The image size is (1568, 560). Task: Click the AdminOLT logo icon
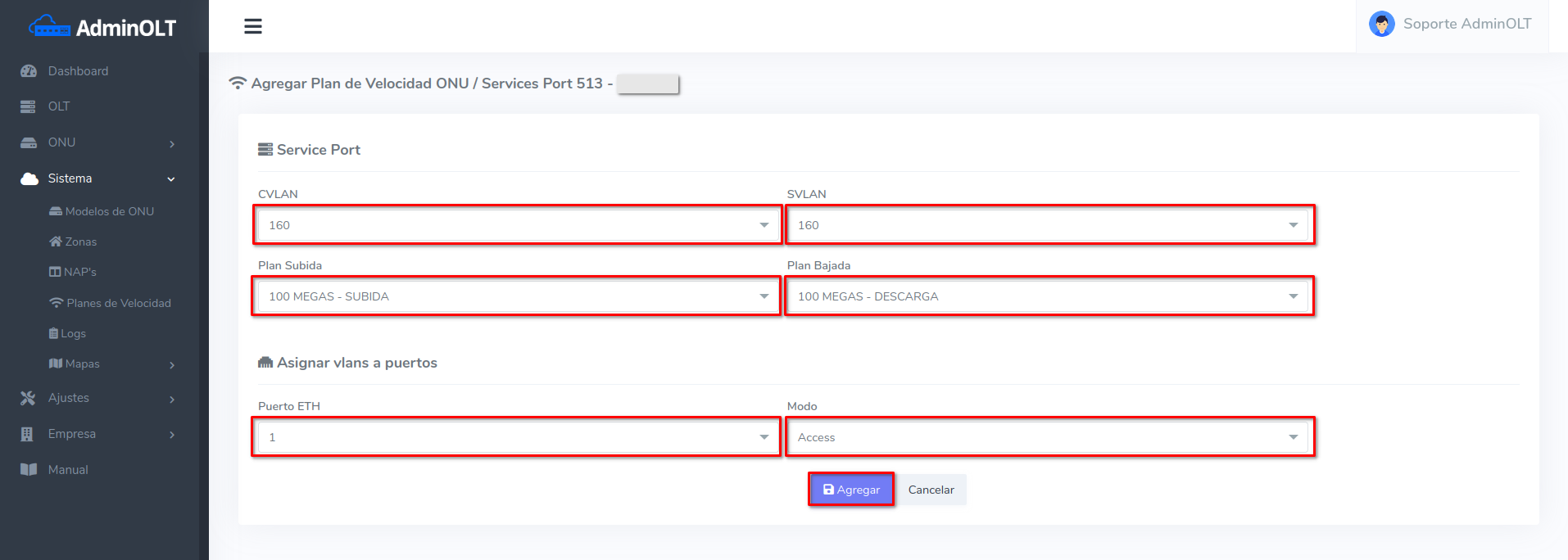click(49, 27)
